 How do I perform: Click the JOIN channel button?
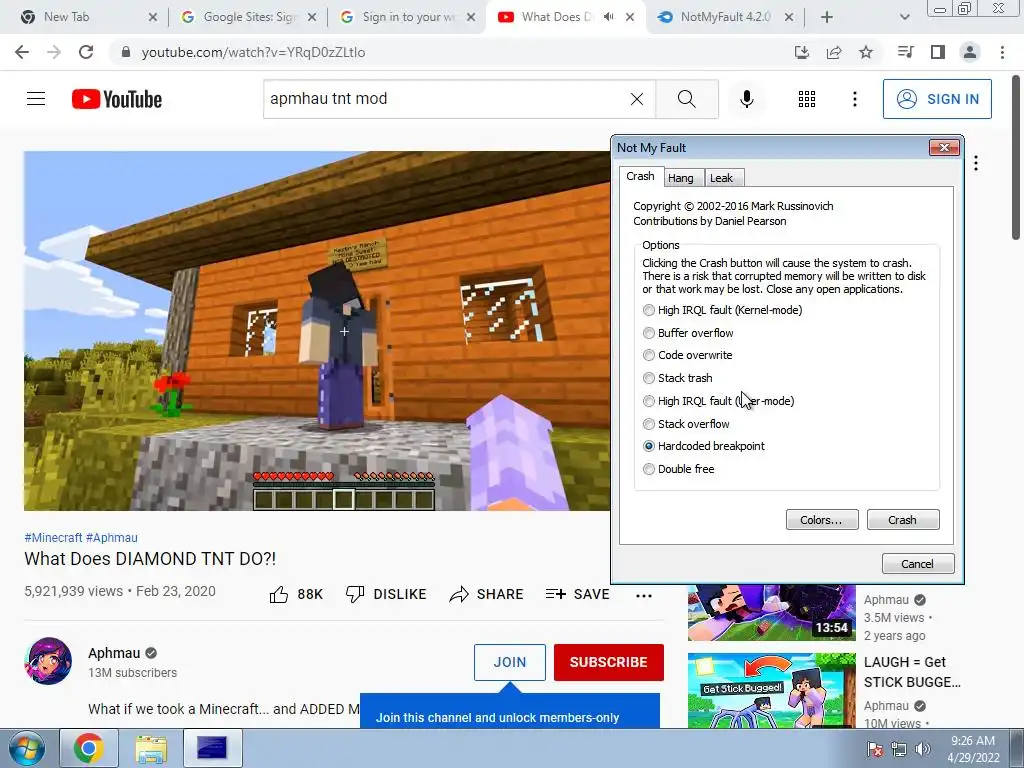pos(509,662)
